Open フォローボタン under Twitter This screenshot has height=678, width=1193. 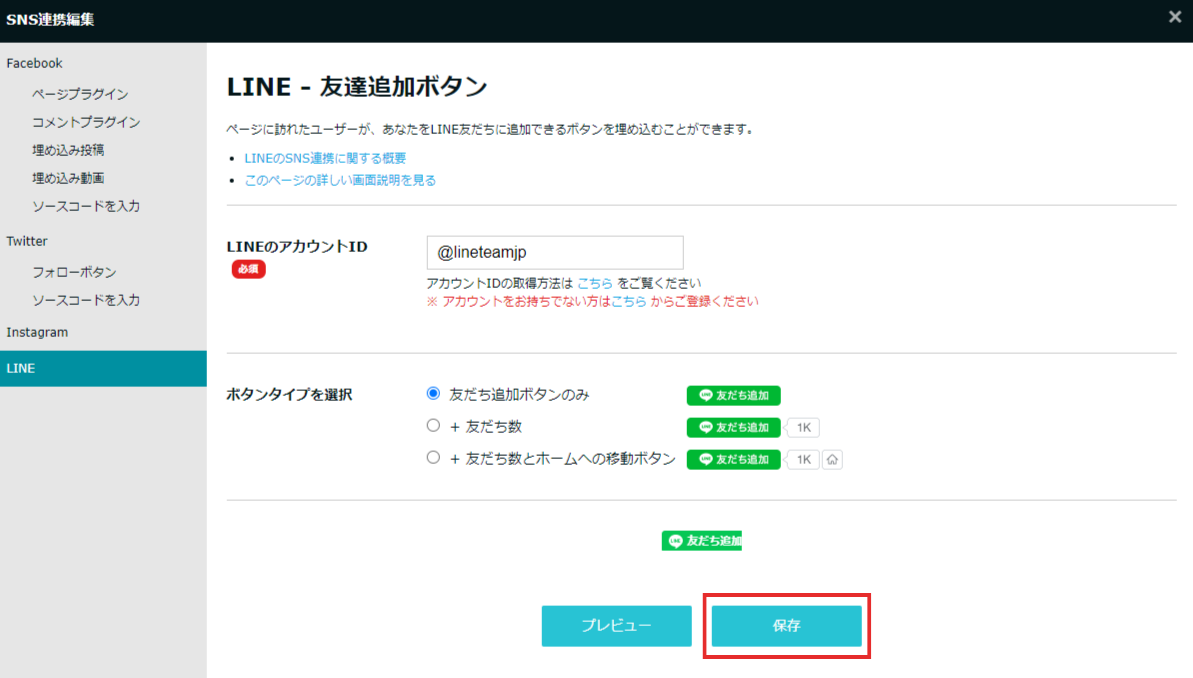74,272
